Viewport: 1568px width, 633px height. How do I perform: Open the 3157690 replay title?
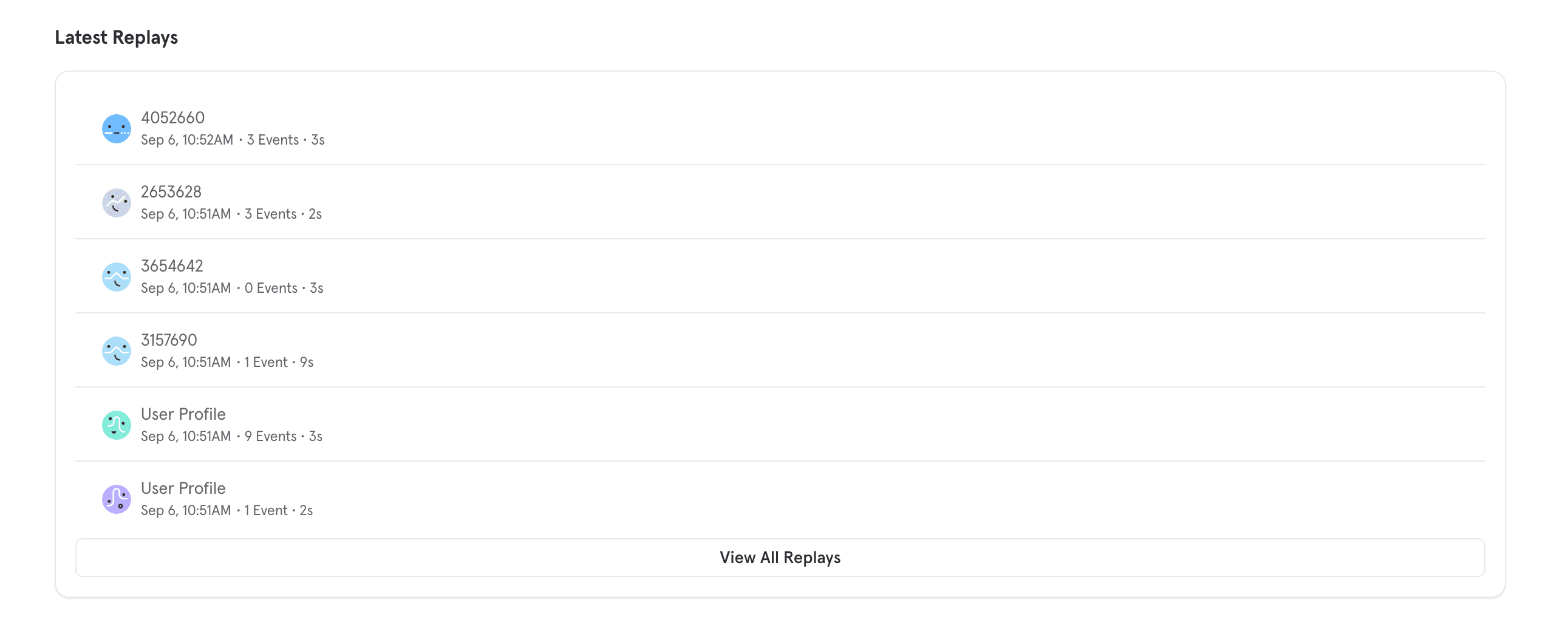click(169, 340)
